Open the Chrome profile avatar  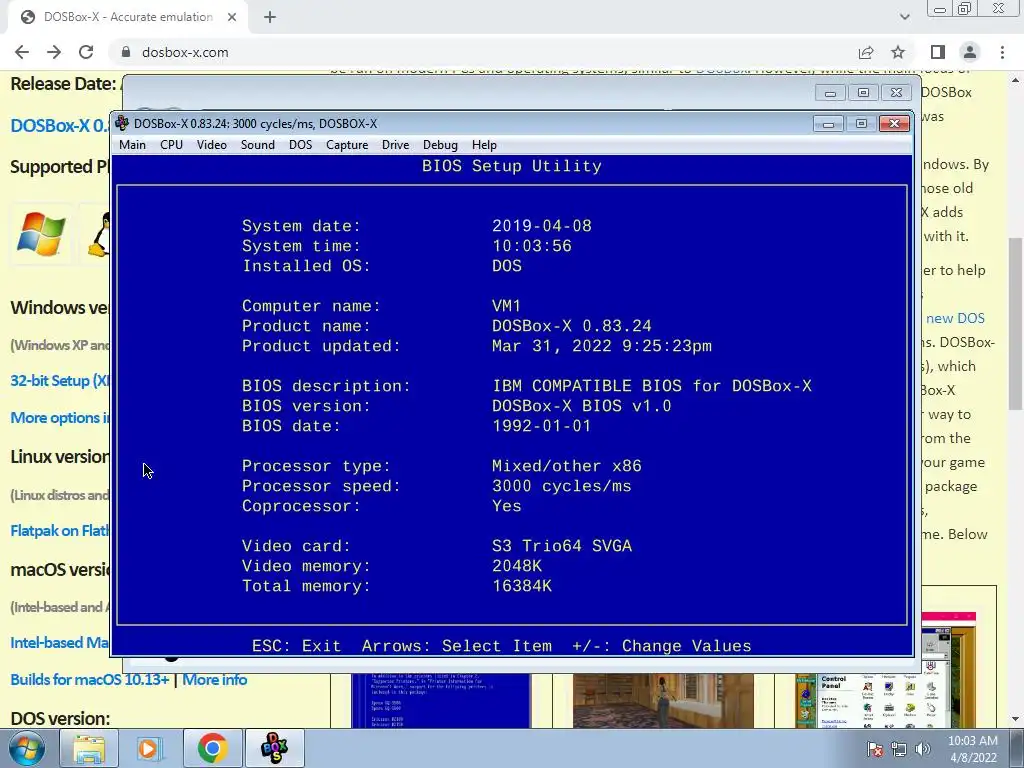[970, 52]
